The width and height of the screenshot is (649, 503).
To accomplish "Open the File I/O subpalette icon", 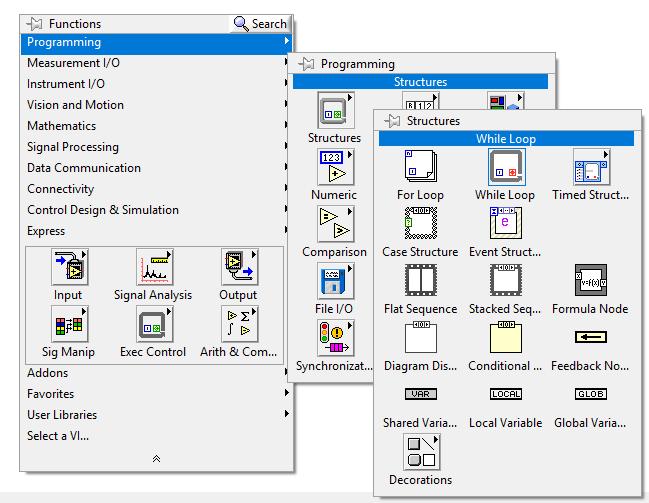I will (336, 281).
